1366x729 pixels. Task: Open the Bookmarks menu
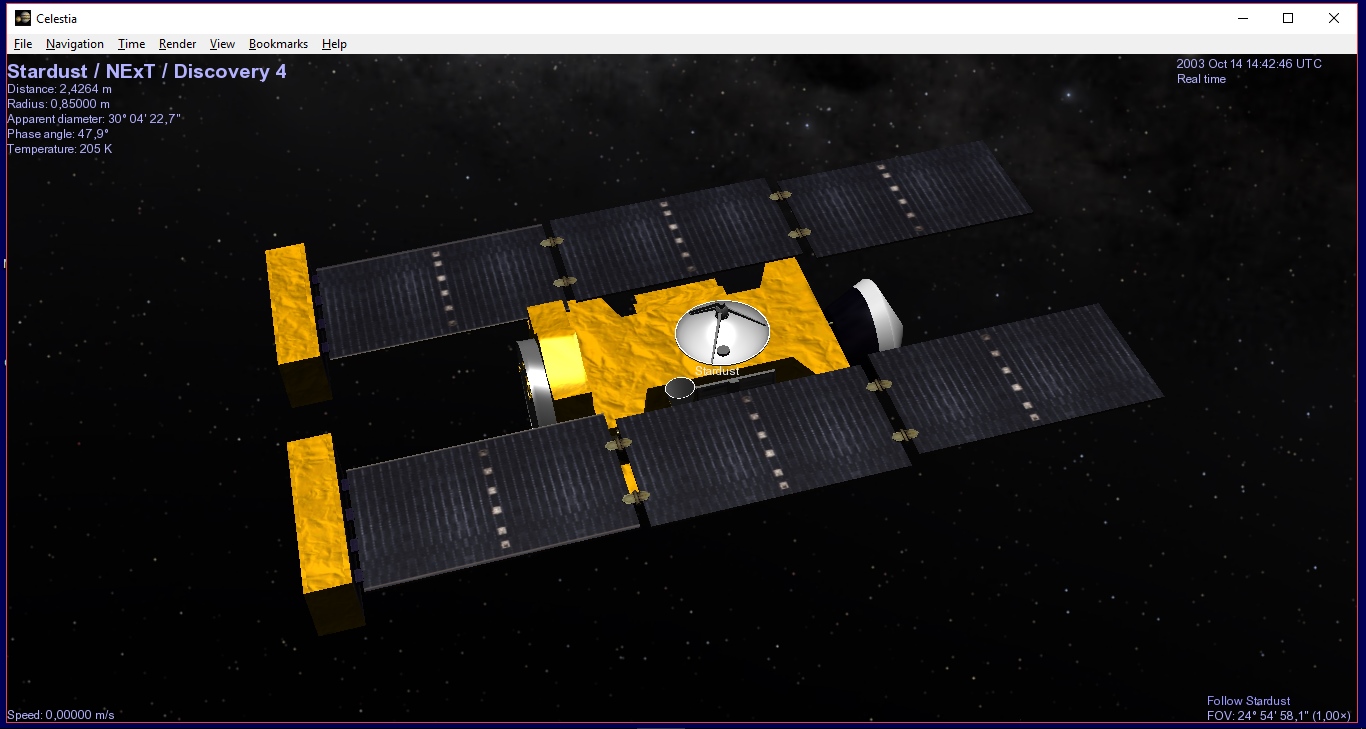click(x=278, y=44)
